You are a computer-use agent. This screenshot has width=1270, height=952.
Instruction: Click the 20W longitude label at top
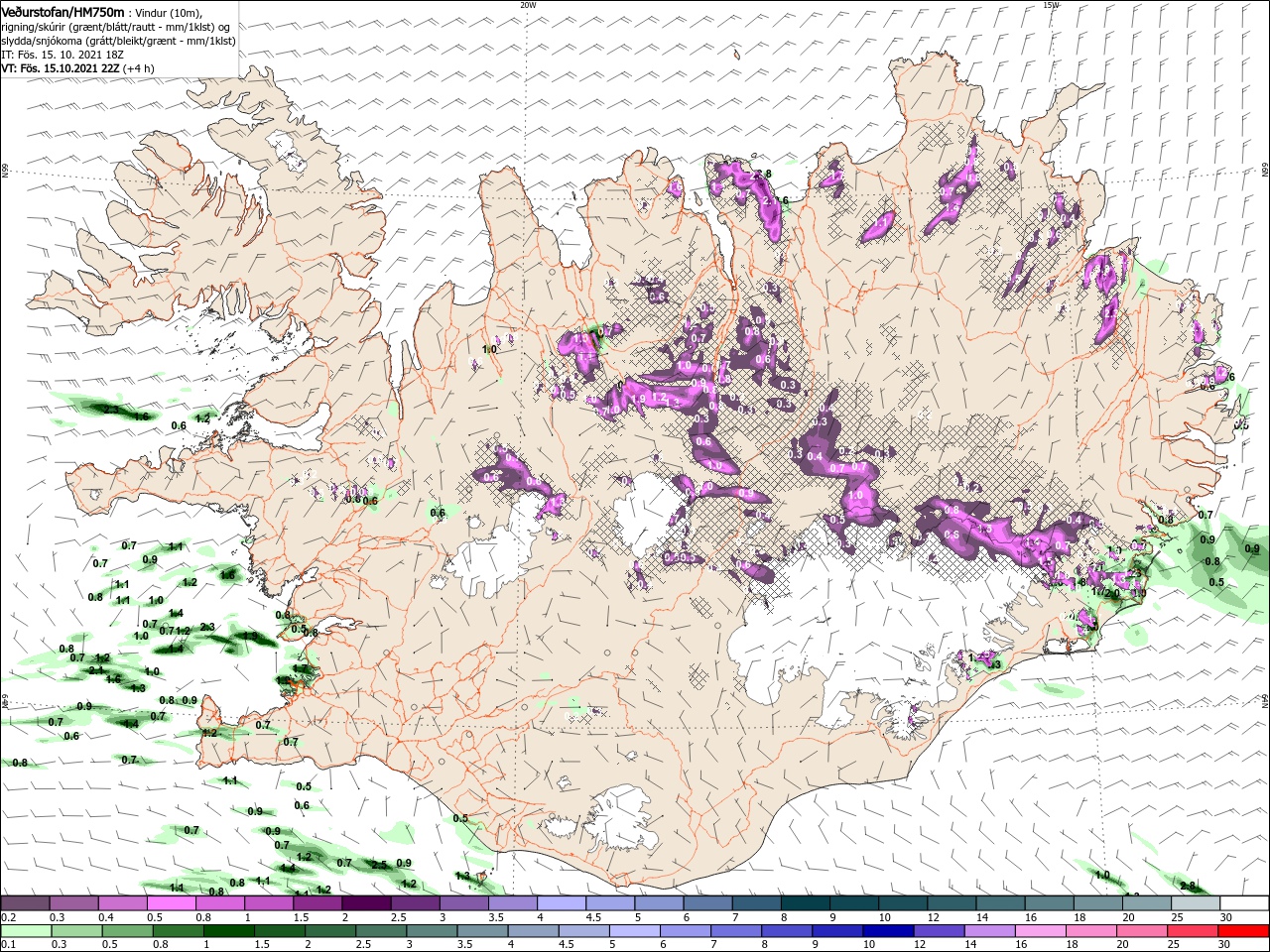(x=528, y=5)
